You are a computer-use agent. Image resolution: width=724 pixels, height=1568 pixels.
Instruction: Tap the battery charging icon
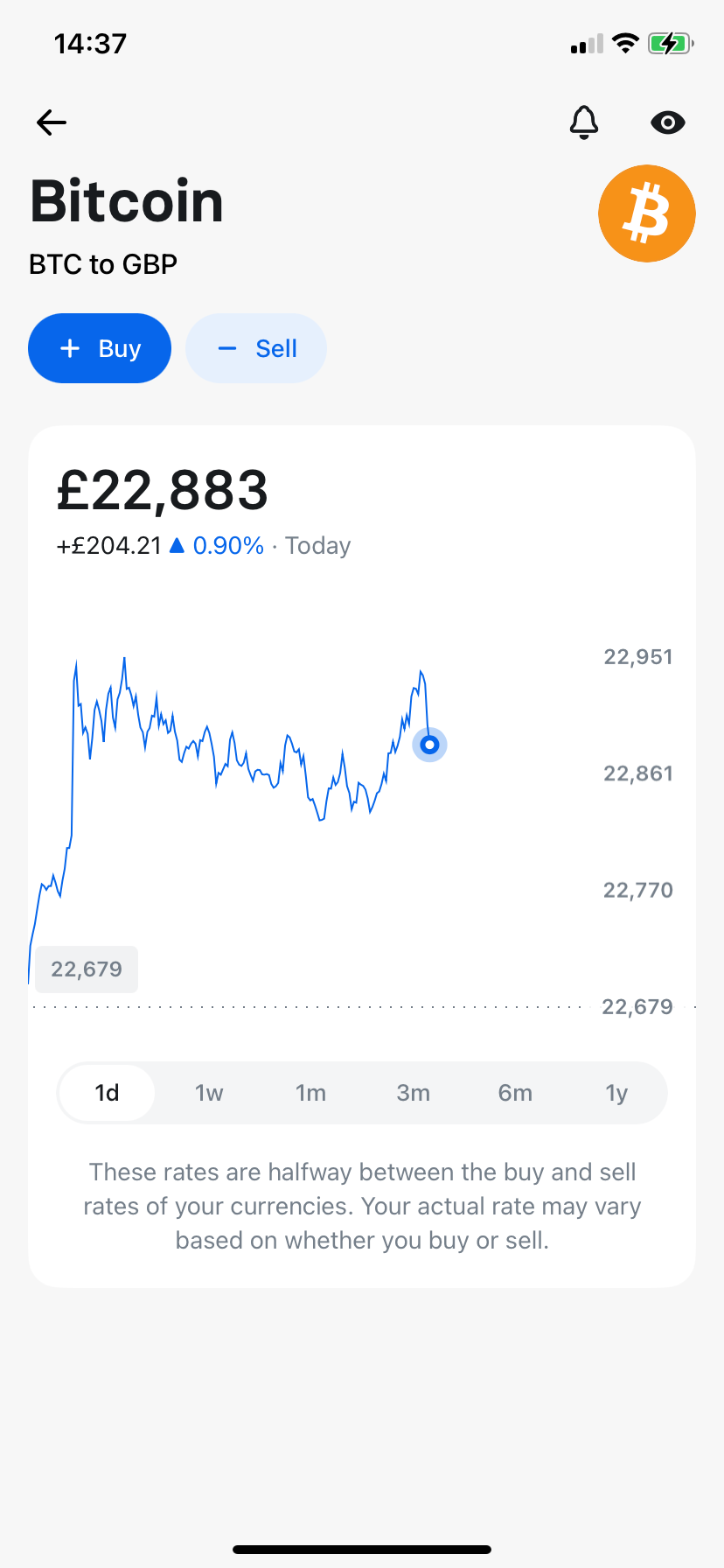[670, 44]
